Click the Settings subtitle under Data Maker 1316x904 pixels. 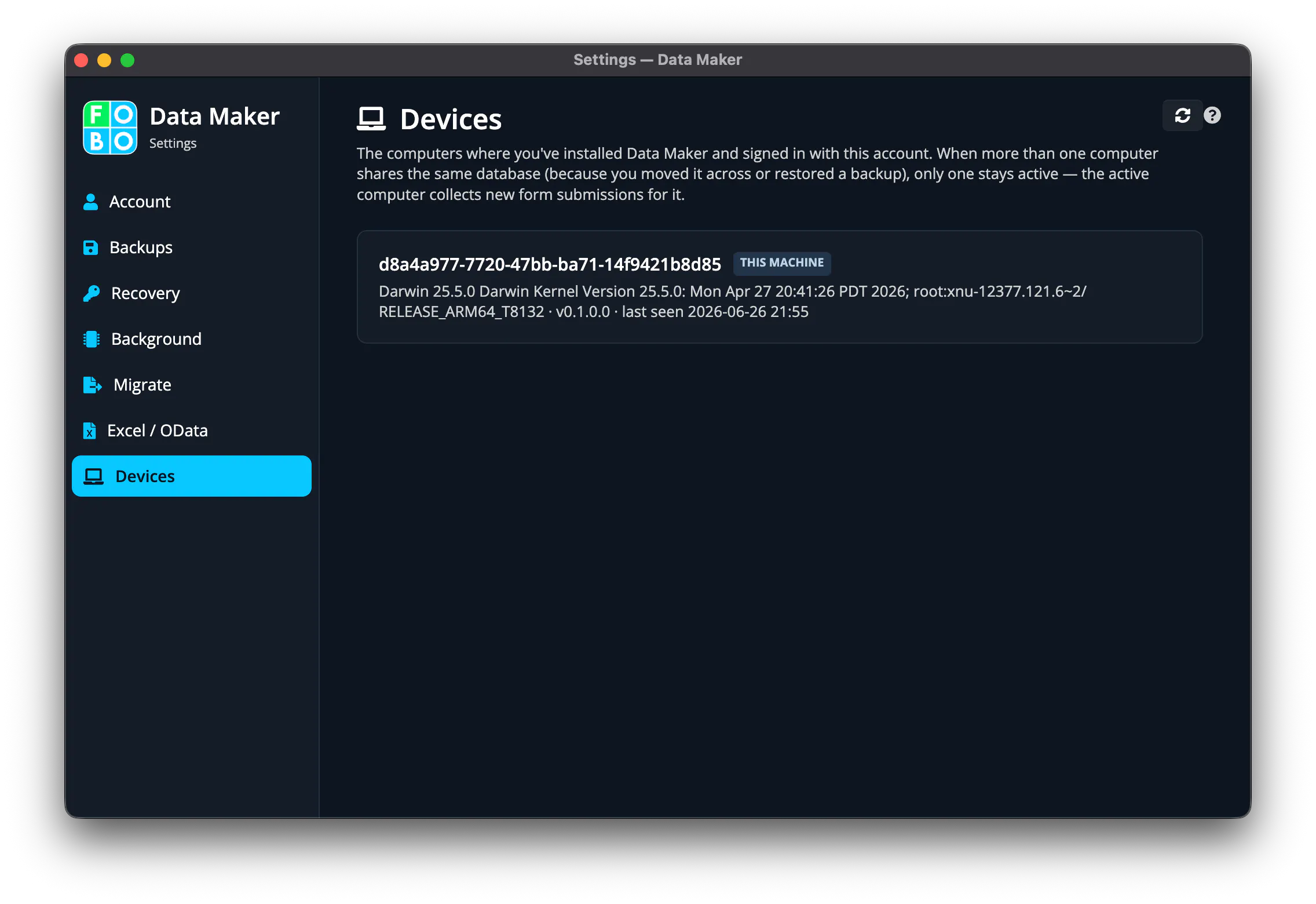173,143
